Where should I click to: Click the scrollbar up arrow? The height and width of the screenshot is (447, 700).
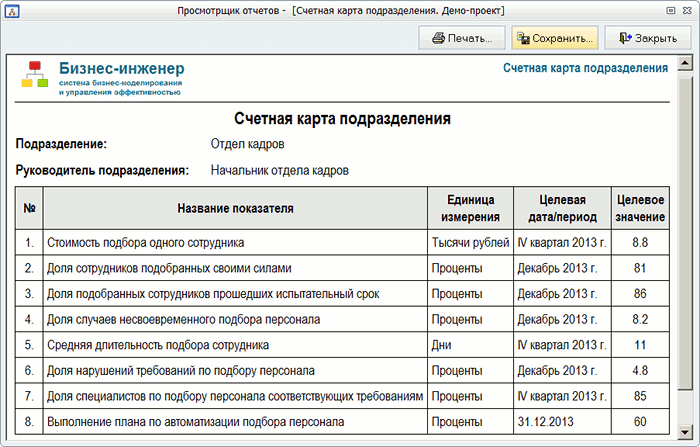[x=685, y=63]
